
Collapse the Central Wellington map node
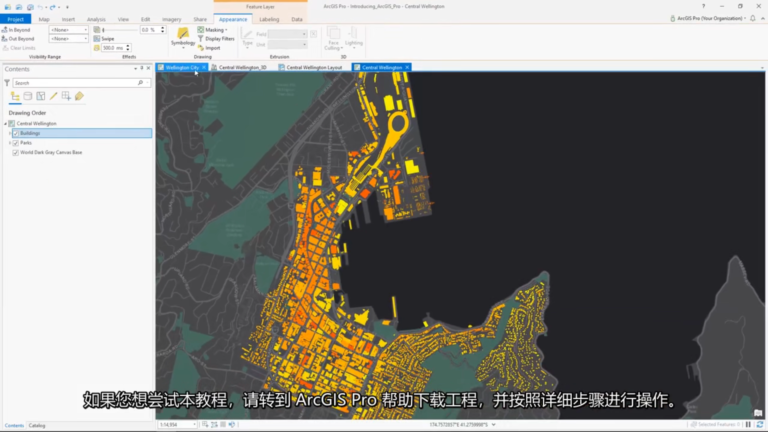(x=5, y=123)
